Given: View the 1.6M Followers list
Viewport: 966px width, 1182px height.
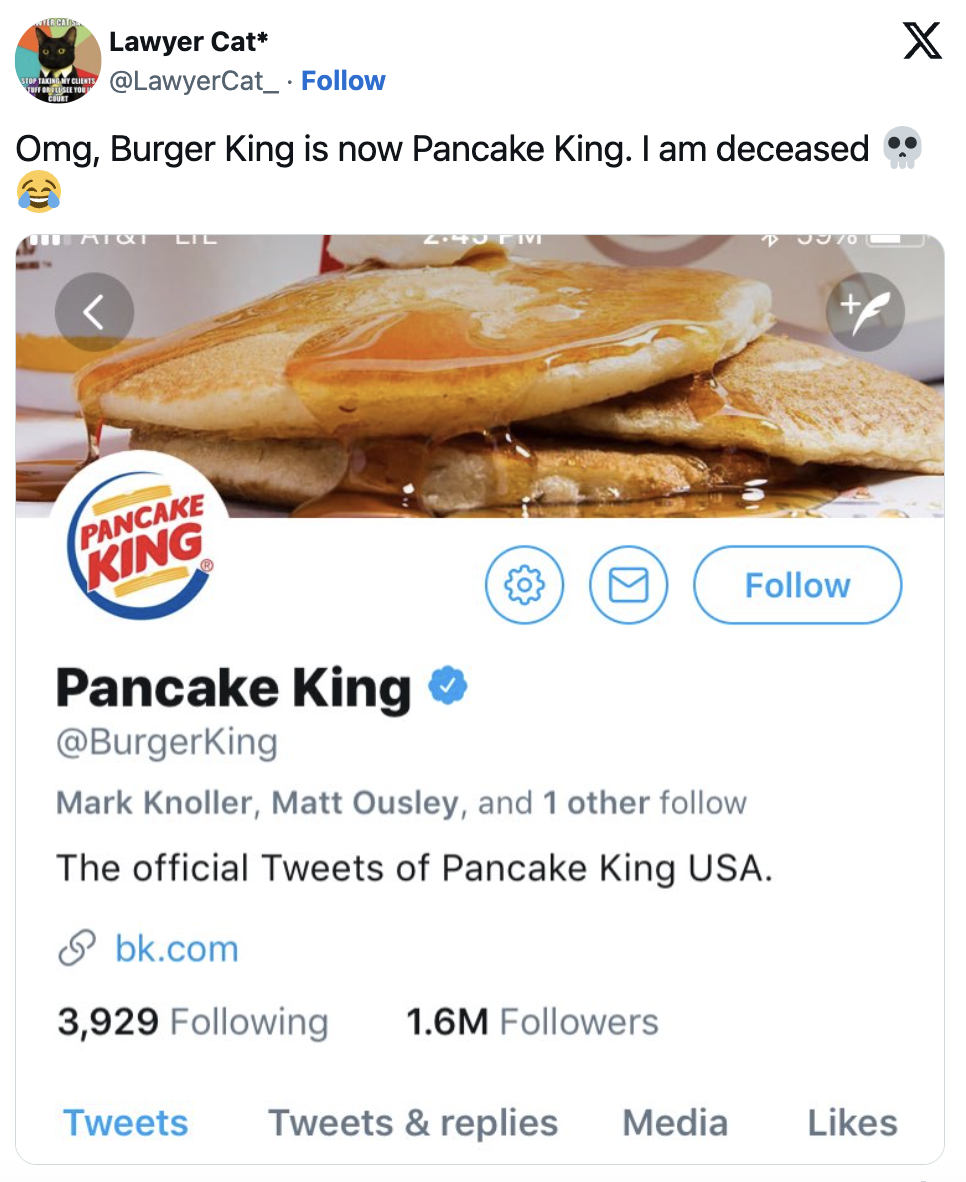Looking at the screenshot, I should pos(532,1022).
